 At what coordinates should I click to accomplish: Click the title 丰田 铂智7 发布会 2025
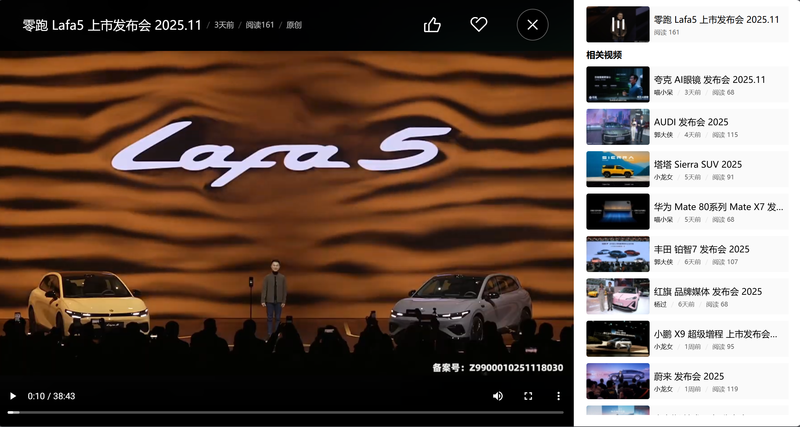click(702, 249)
